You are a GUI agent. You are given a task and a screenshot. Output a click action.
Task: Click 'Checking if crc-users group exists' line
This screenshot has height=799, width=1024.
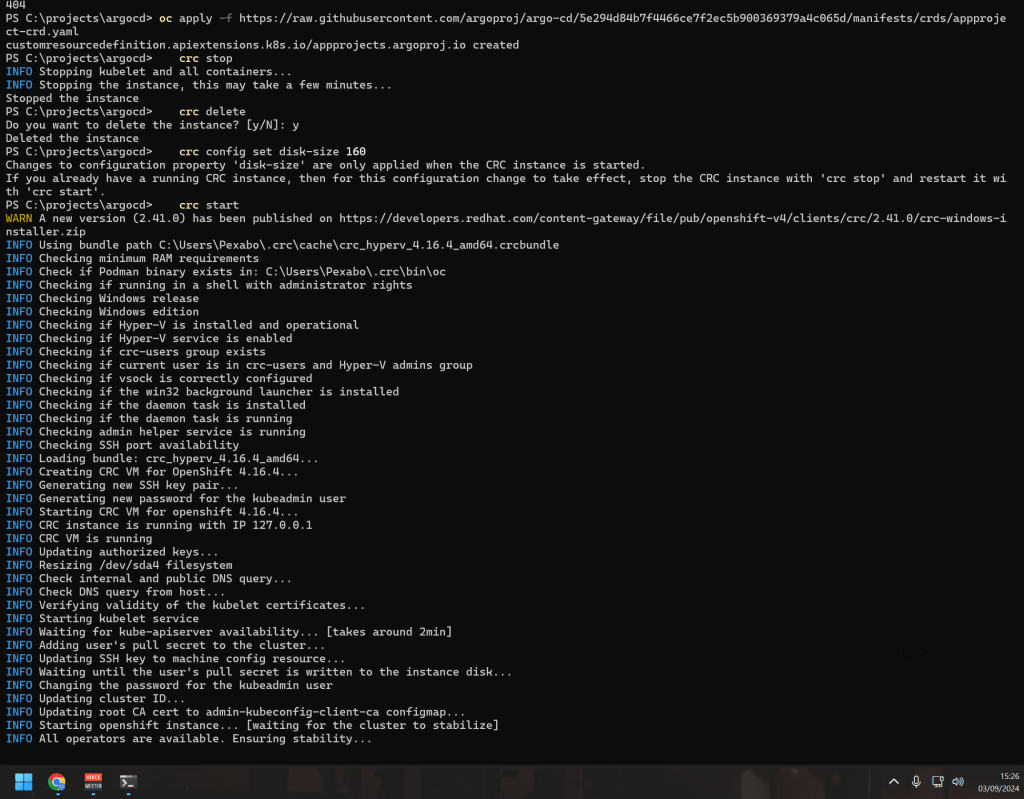coord(135,352)
